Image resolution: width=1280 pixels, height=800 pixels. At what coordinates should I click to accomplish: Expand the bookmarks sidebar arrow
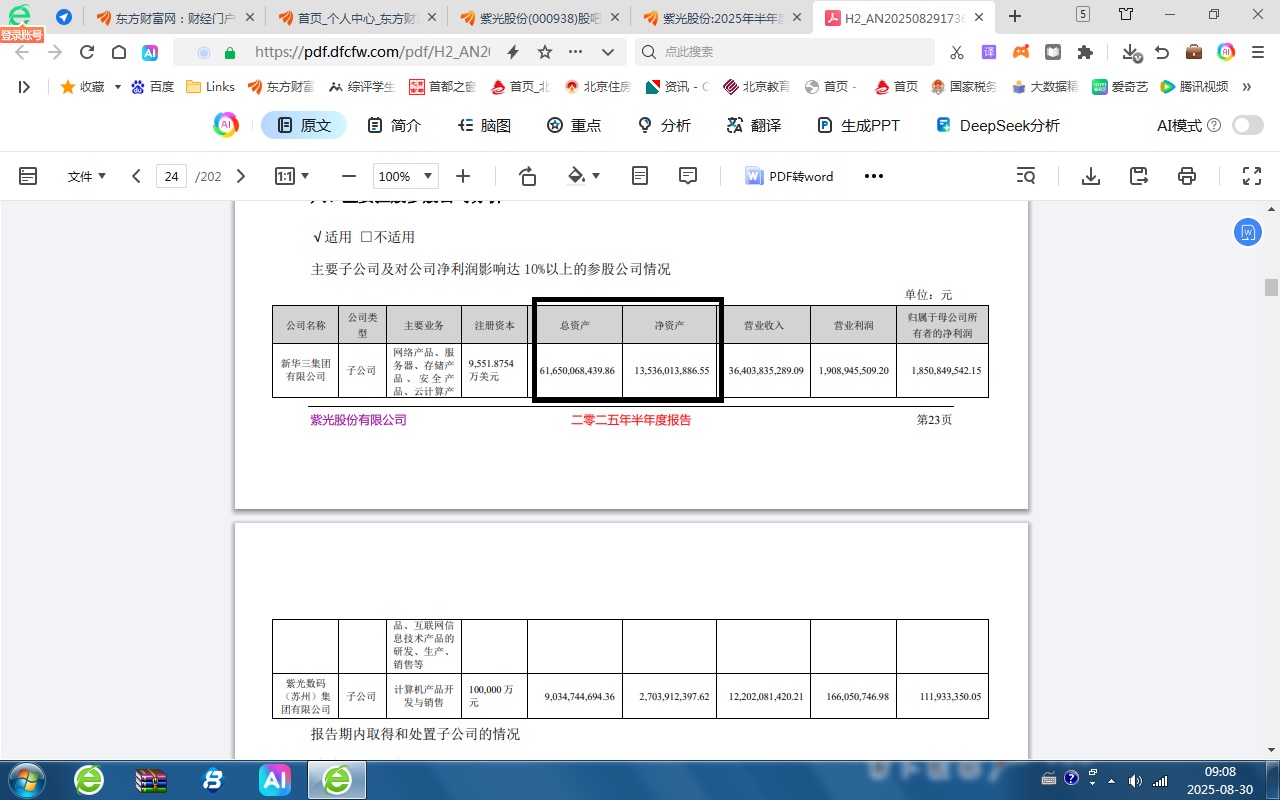(24, 87)
